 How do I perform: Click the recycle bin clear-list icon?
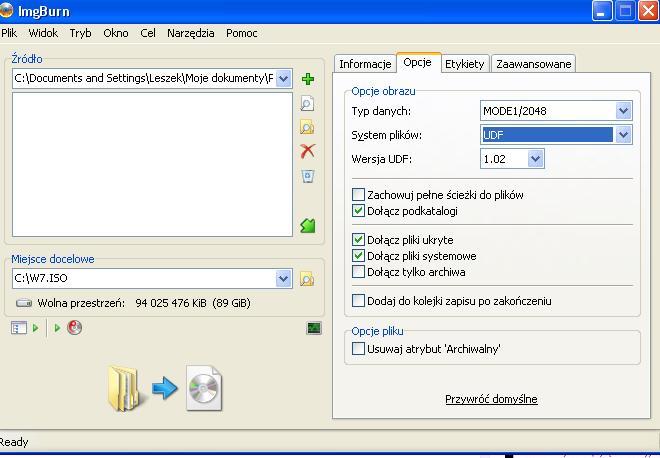point(307,176)
